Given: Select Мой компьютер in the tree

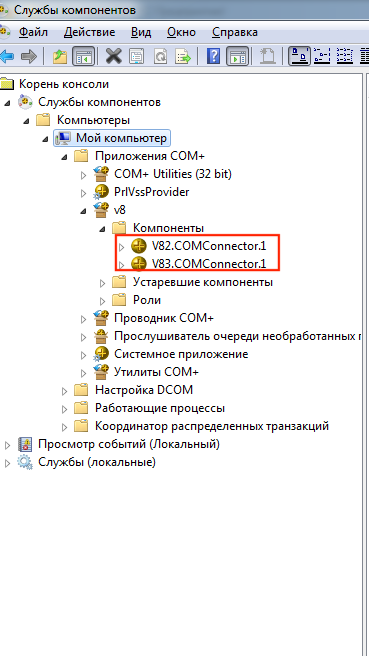Looking at the screenshot, I should pos(121,138).
